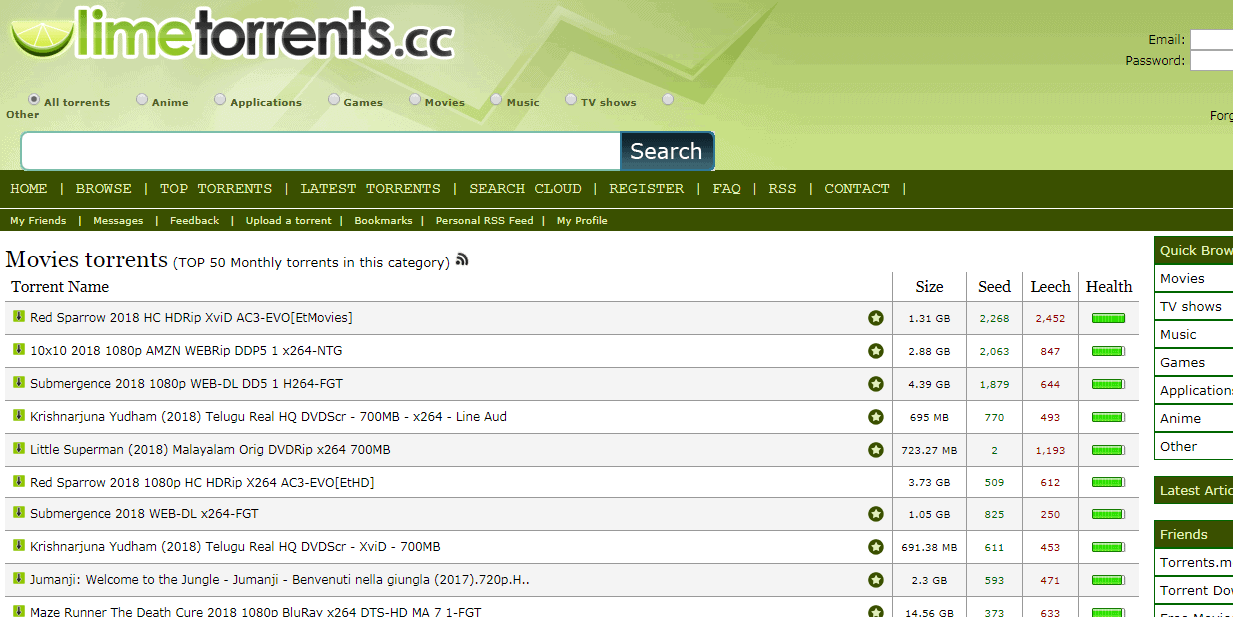This screenshot has height=617, width=1233.
Task: Click download arrow icon for Jumanji row
Action: [18, 579]
